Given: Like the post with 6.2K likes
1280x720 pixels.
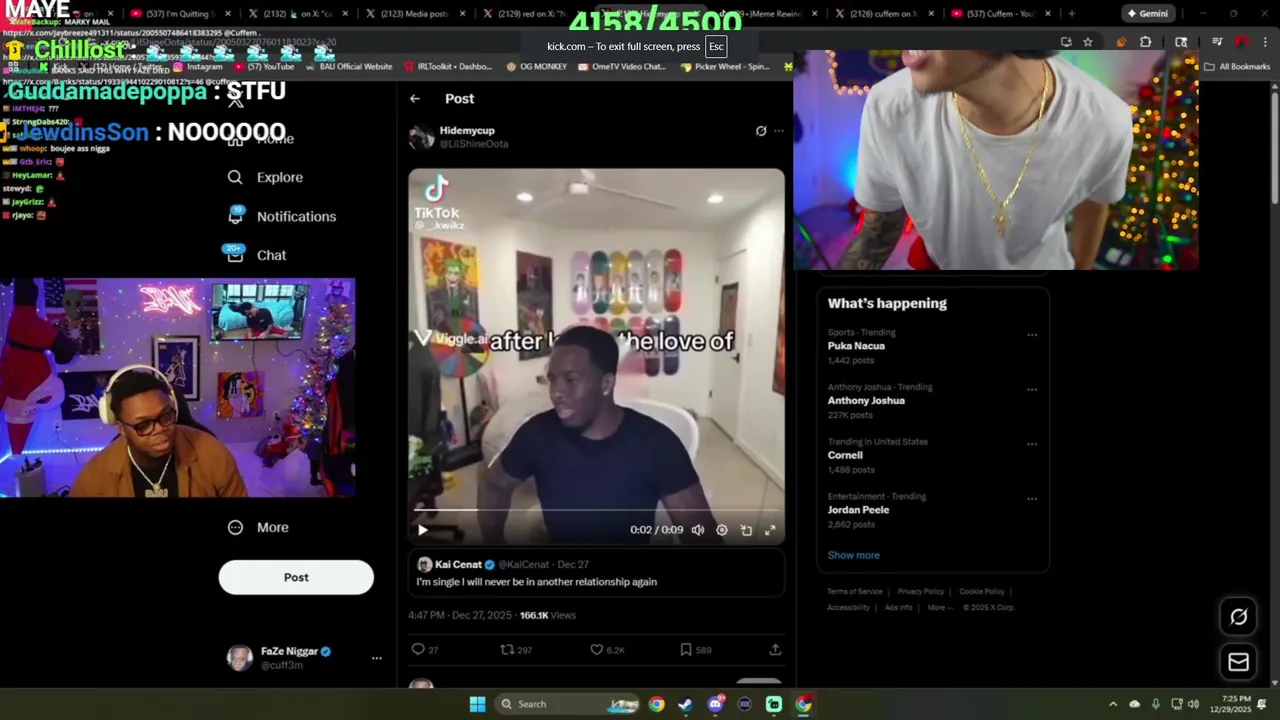Looking at the screenshot, I should pyautogui.click(x=607, y=650).
